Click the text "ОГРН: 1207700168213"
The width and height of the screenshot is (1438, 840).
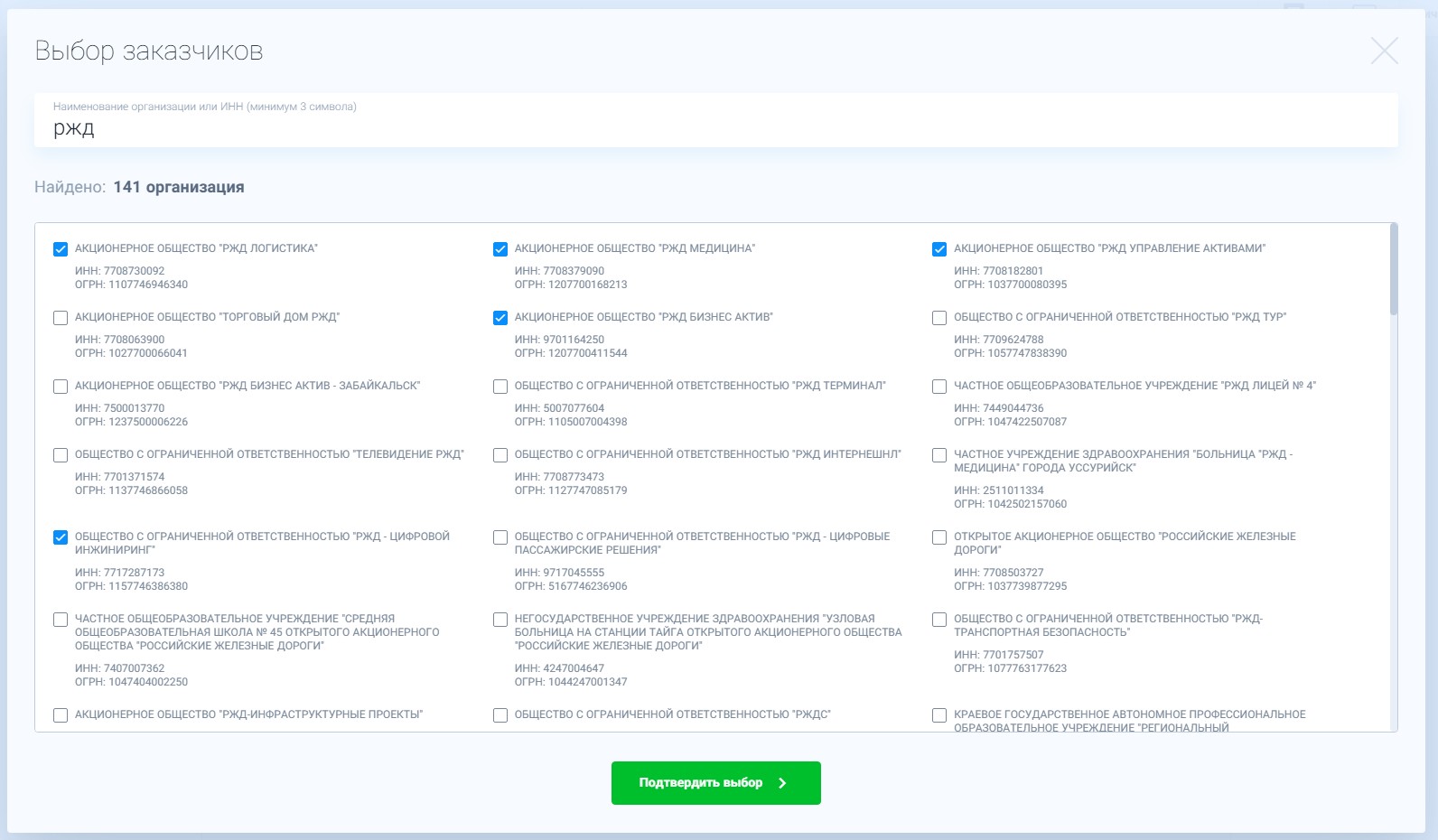(571, 285)
